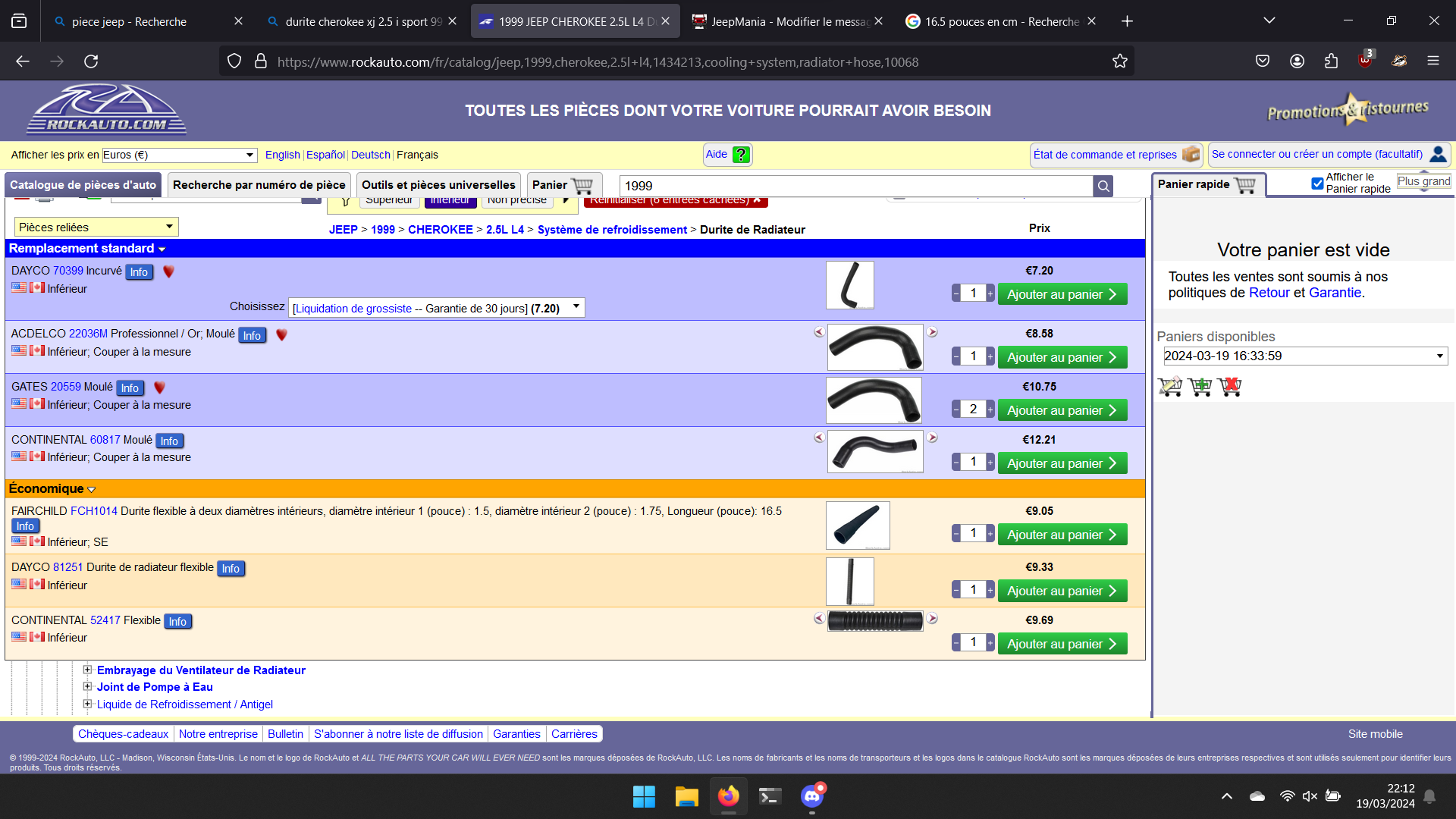Viewport: 1456px width, 819px height.
Task: Click the GATES 20559 hose thumbnail
Action: (874, 400)
